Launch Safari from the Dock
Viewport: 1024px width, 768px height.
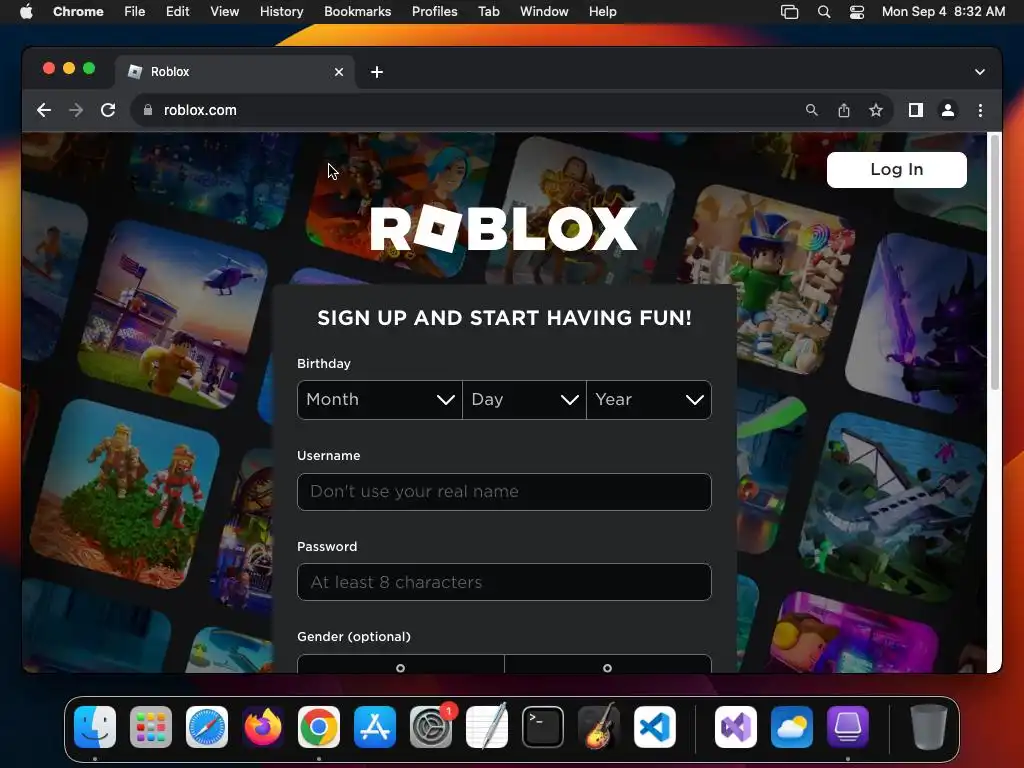point(207,727)
